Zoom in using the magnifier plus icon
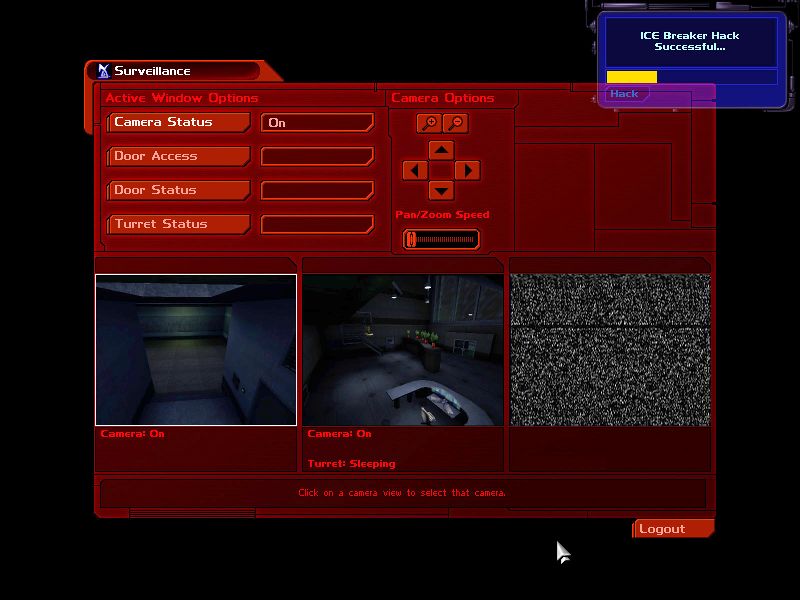The height and width of the screenshot is (600, 800). pos(428,123)
